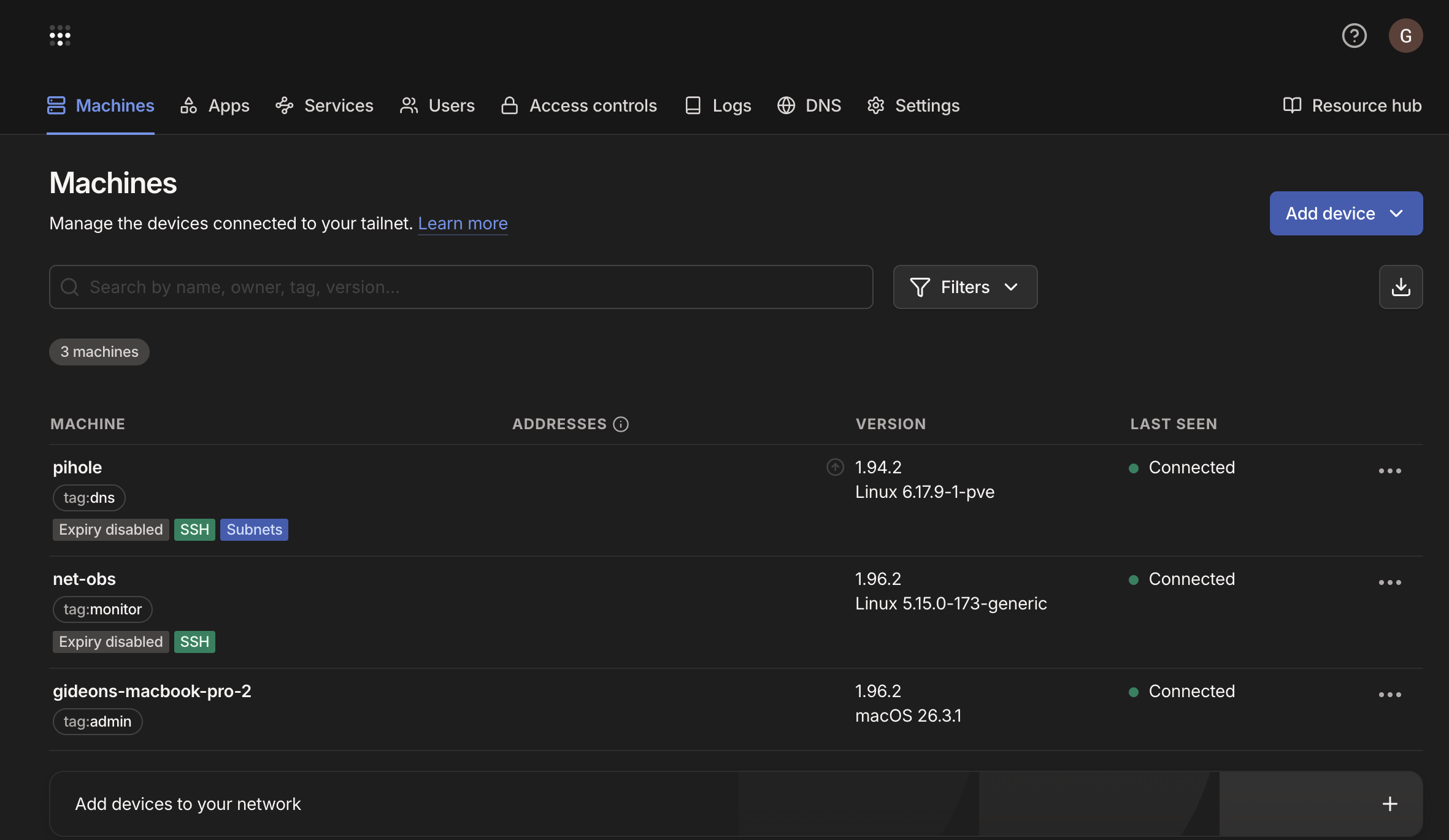Open the app launcher grid icon

tap(60, 36)
